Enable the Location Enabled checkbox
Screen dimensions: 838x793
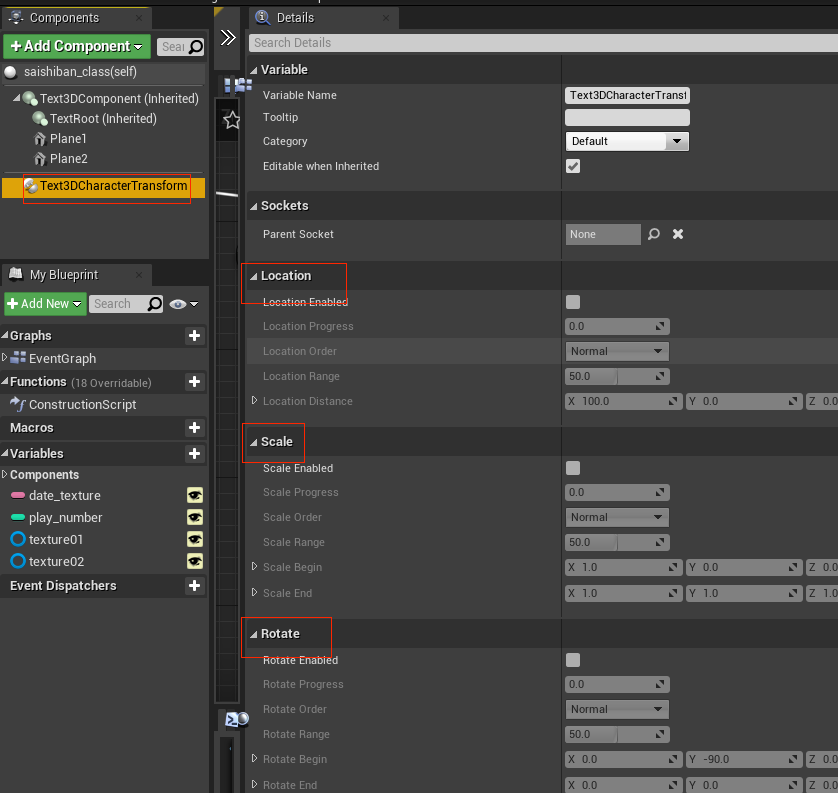(573, 301)
